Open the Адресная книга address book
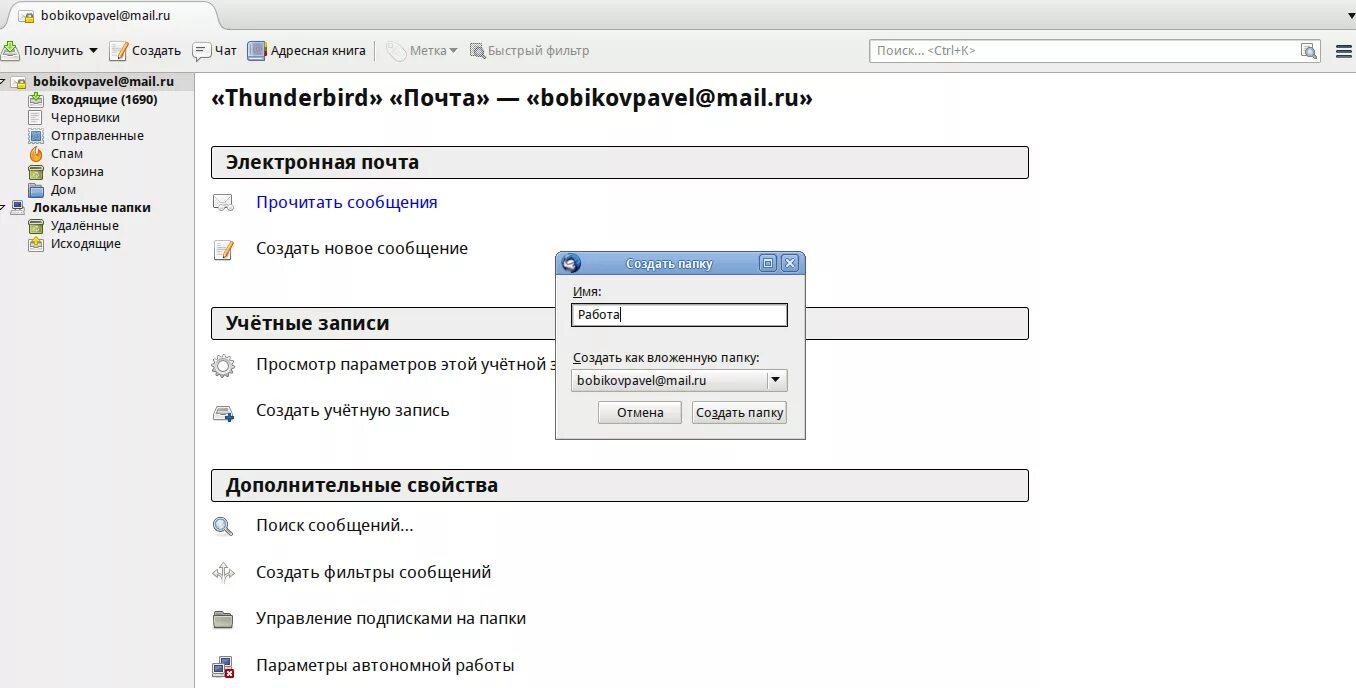The height and width of the screenshot is (688, 1356). click(307, 50)
